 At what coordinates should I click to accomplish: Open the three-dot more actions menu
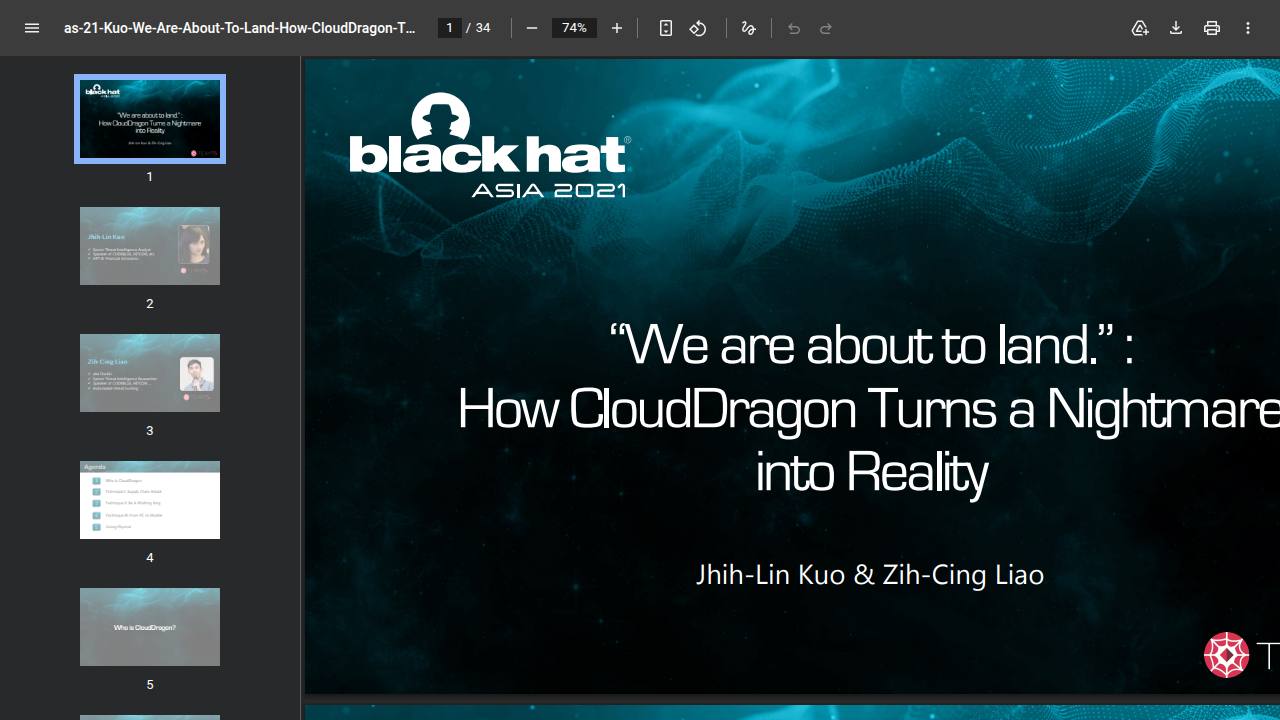click(1248, 28)
